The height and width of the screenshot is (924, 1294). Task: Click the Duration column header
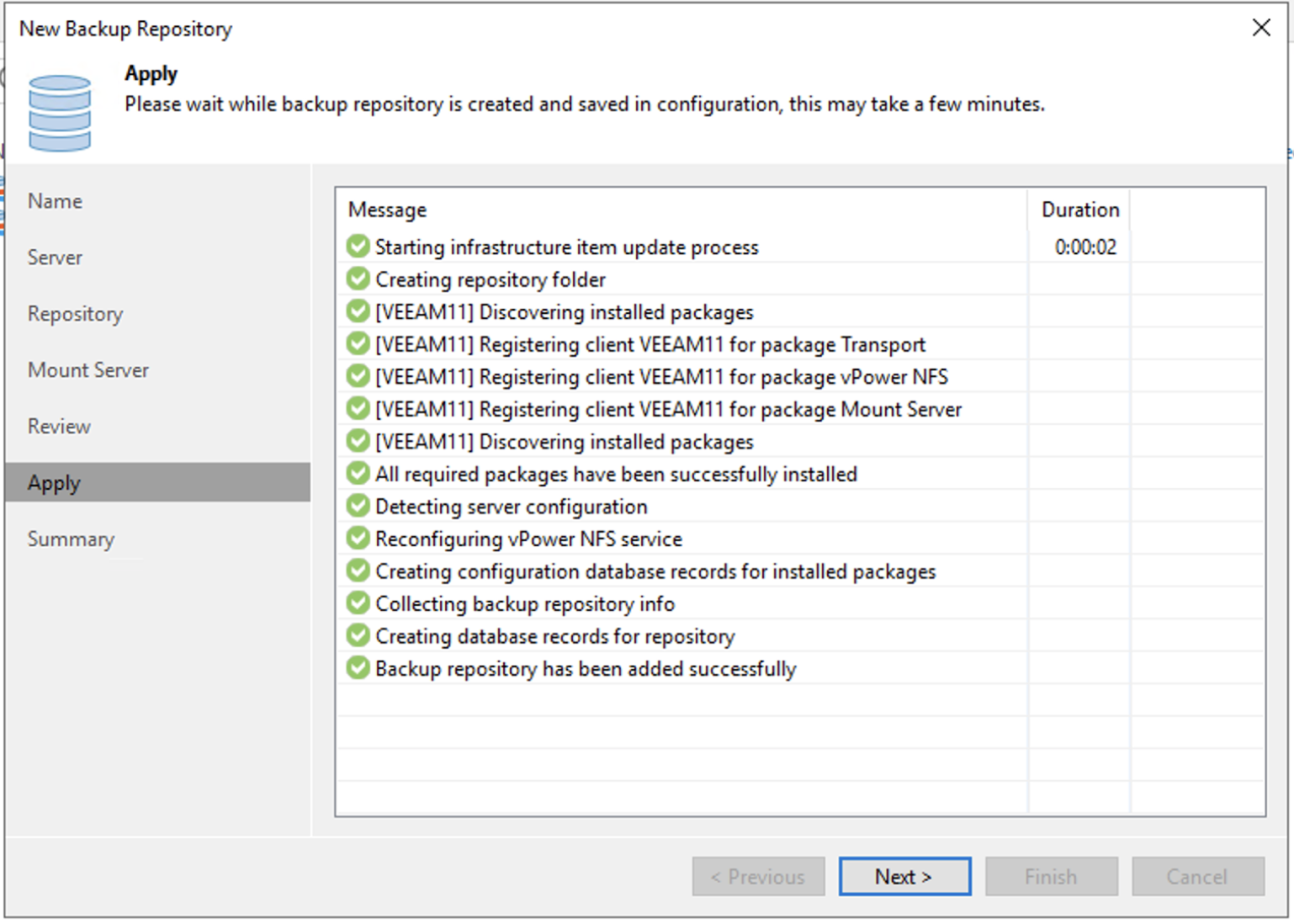point(1079,210)
